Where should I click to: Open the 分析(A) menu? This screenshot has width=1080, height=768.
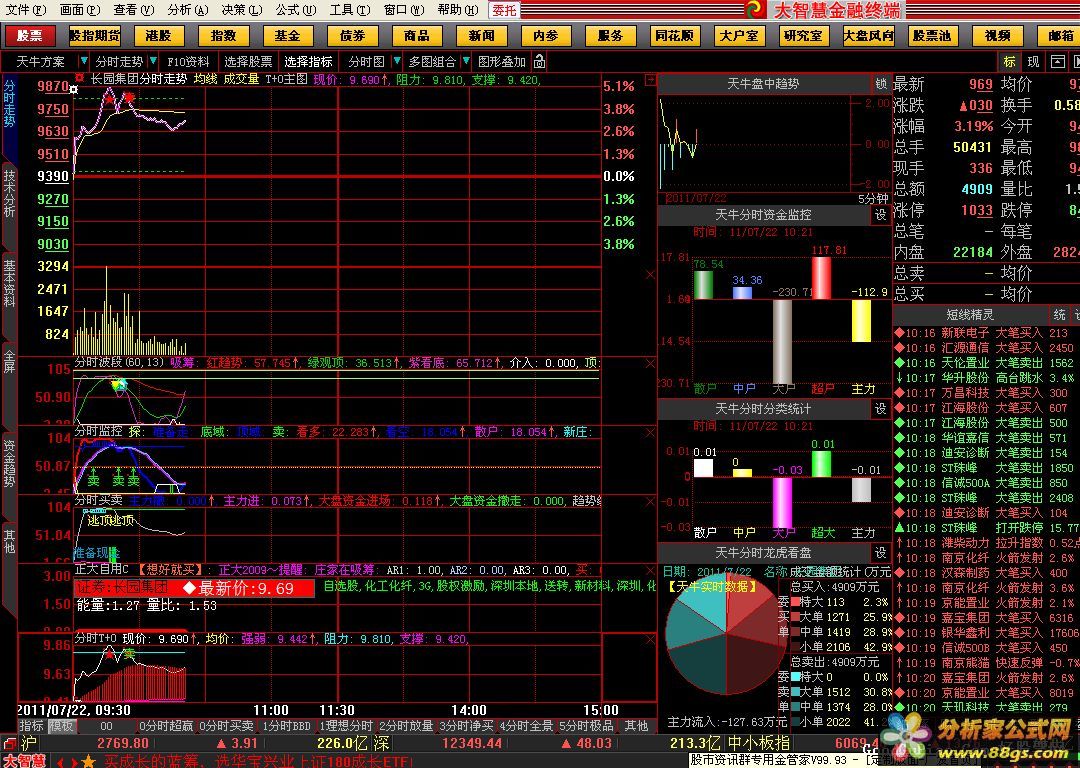click(187, 10)
